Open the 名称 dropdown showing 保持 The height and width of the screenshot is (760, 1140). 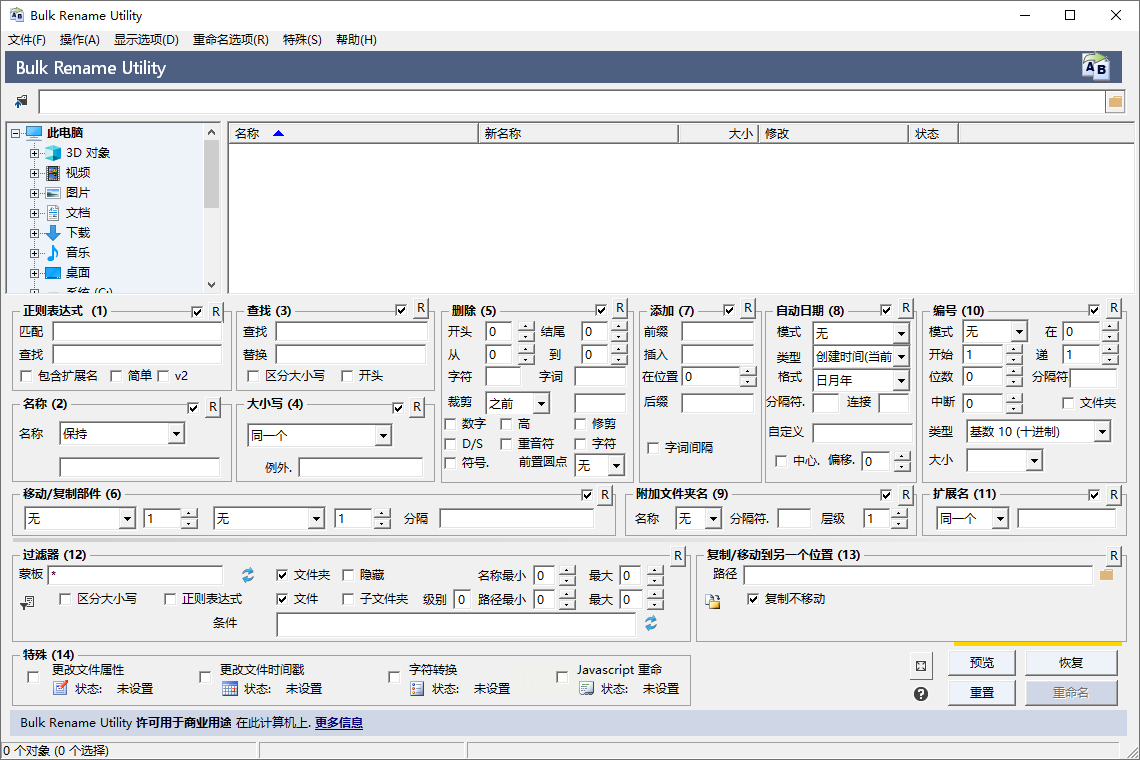coord(176,434)
